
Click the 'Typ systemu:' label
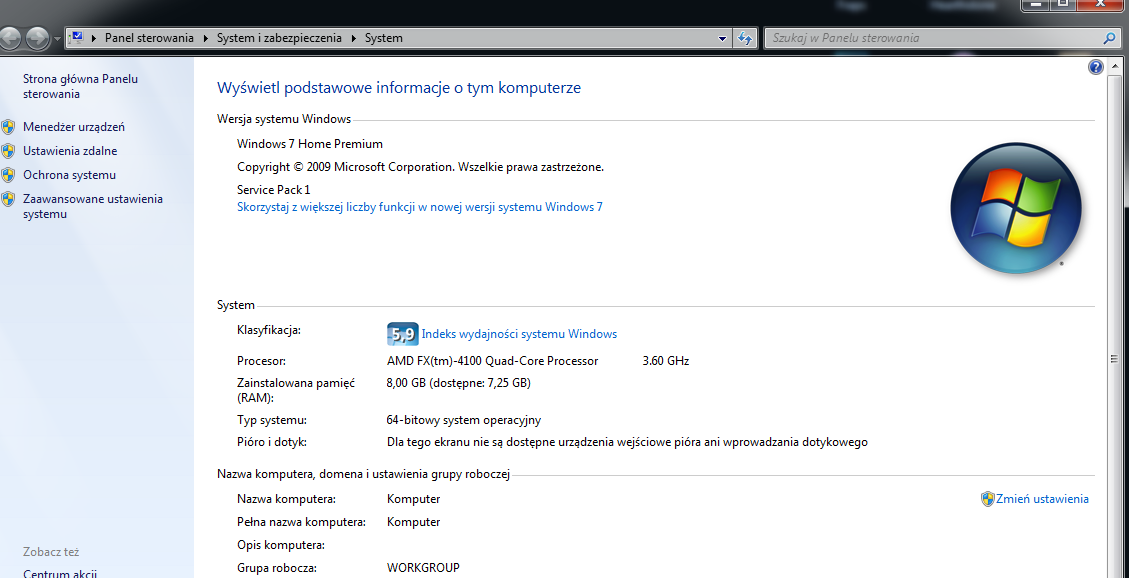[272, 420]
